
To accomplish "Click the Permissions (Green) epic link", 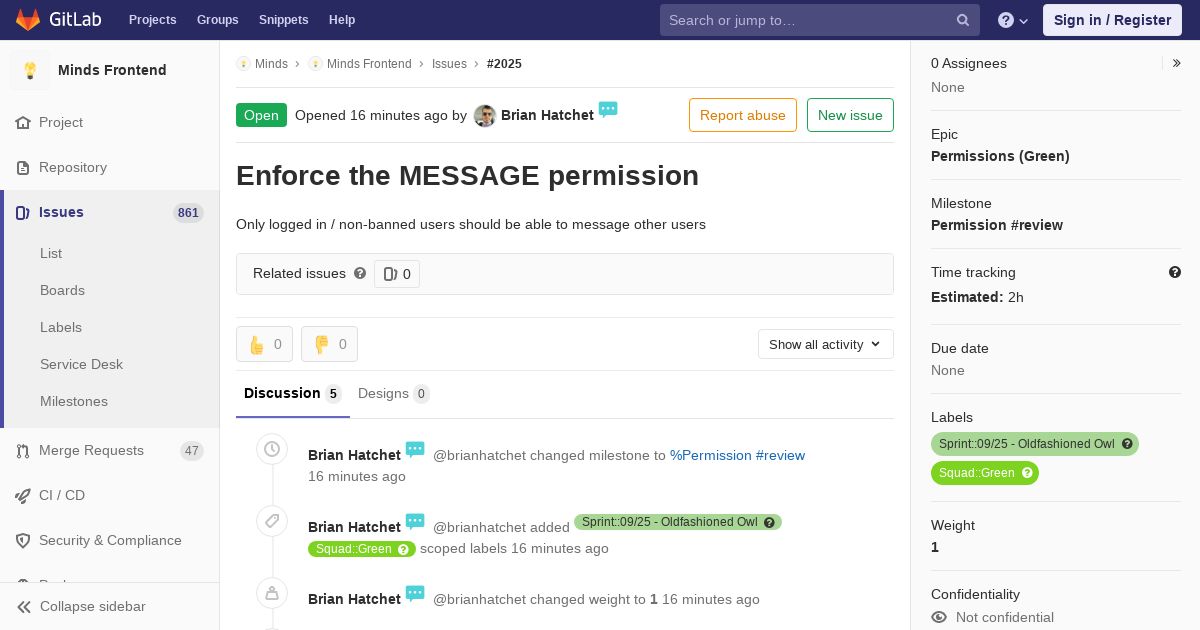I will (x=1000, y=156).
